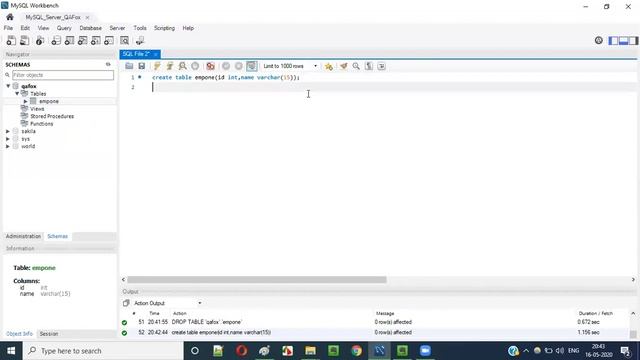The width and height of the screenshot is (640, 360).
Task: Open Limit to 1000 rows dropdown
Action: tap(290, 66)
